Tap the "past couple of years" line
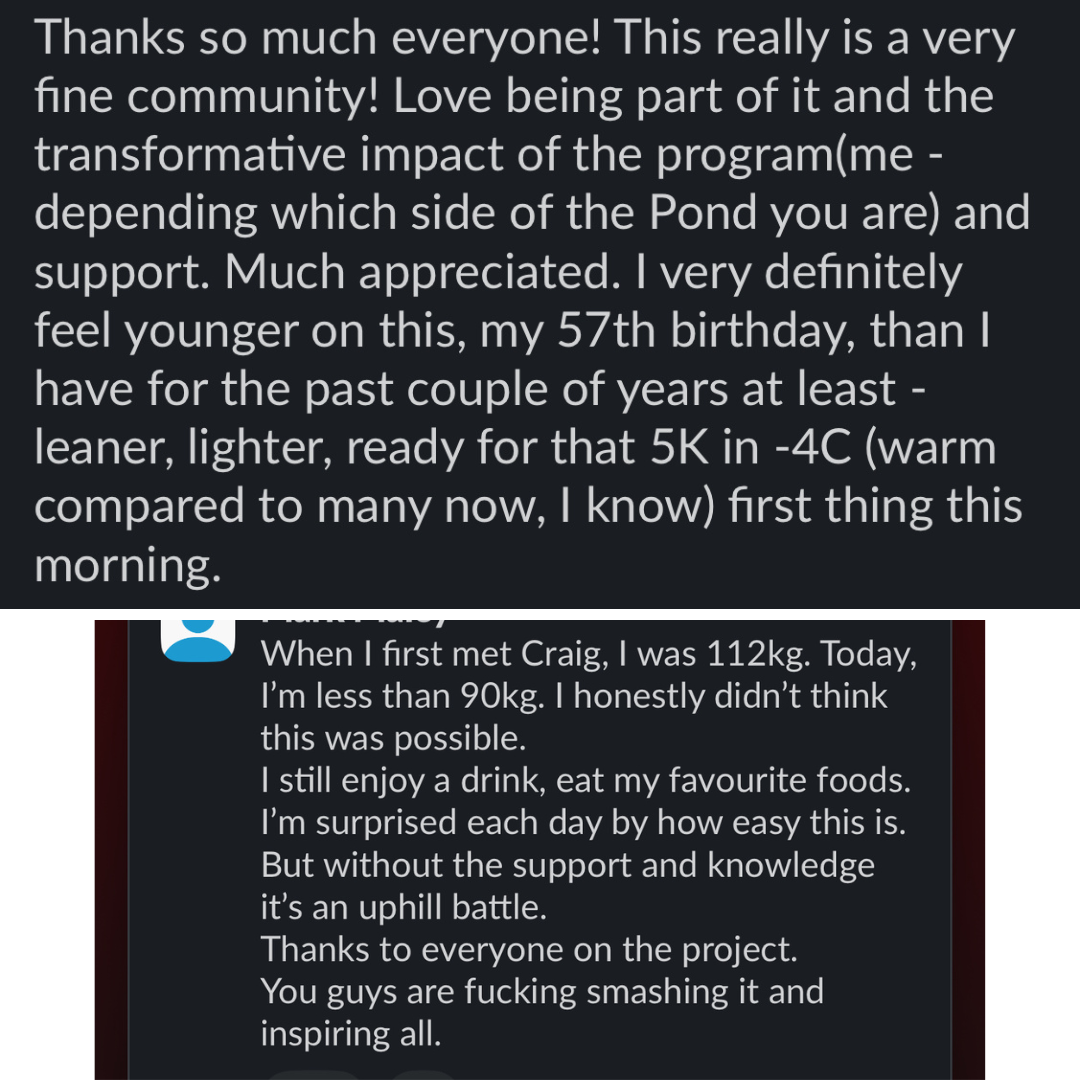This screenshot has height=1080, width=1080. click(x=484, y=389)
